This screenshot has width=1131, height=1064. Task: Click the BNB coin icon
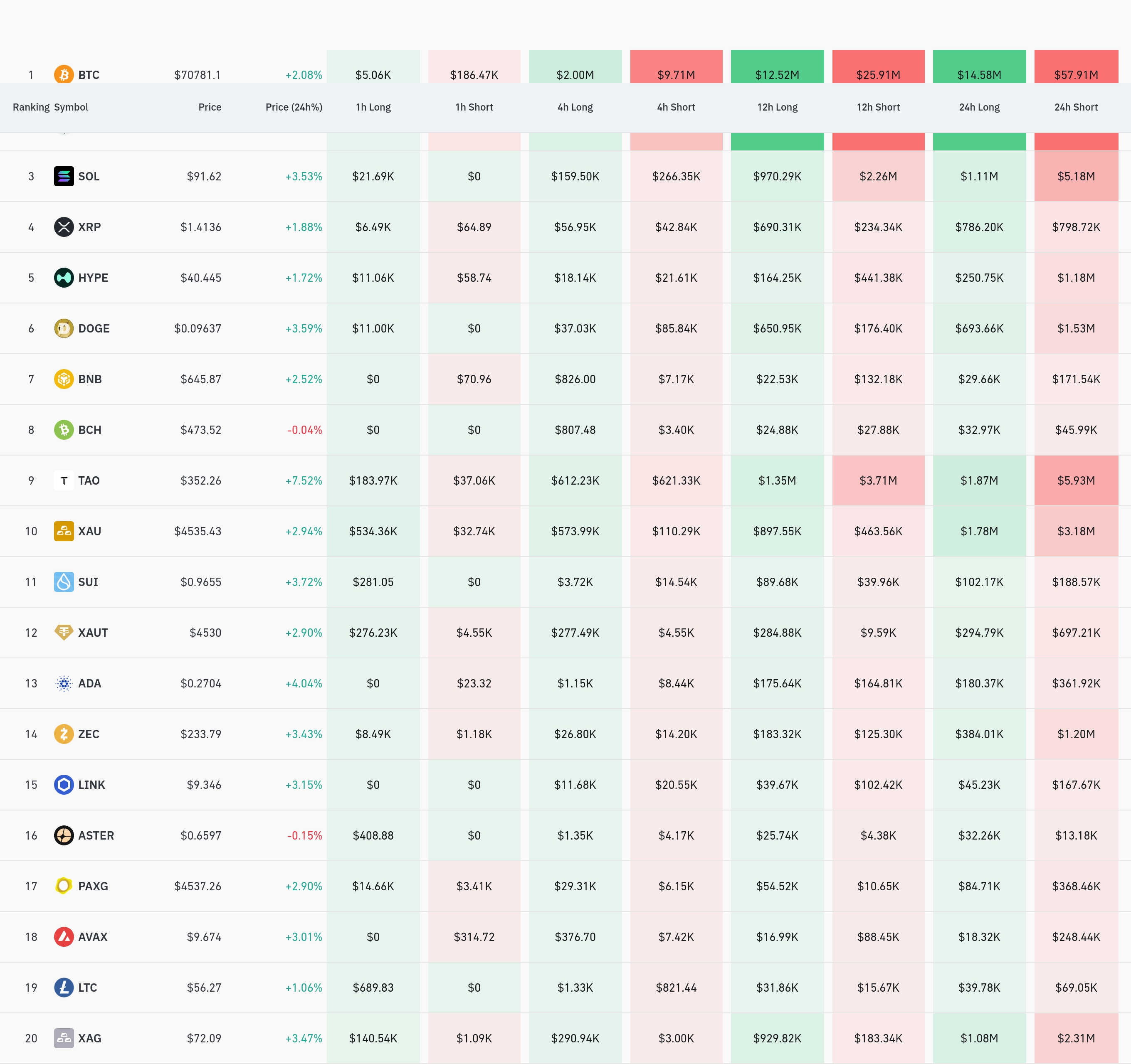coord(64,379)
